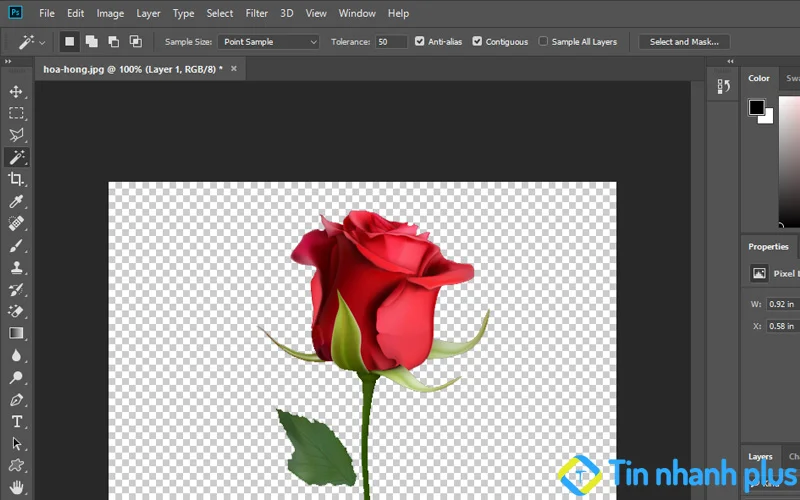
Task: Switch to the Layers panel tab
Action: click(760, 457)
